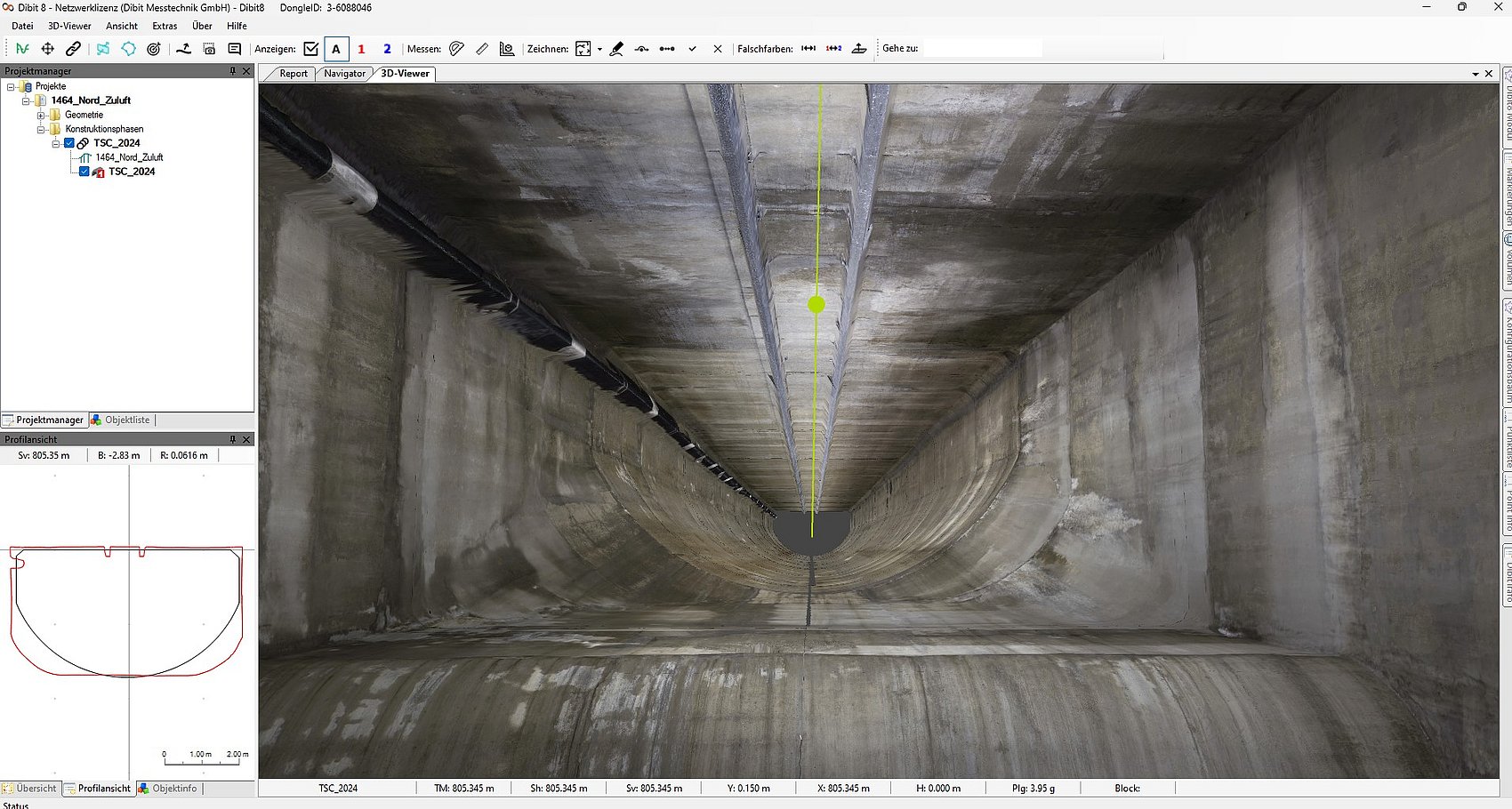
Task: Switch to the Objektliste panel tab
Action: 127,420
